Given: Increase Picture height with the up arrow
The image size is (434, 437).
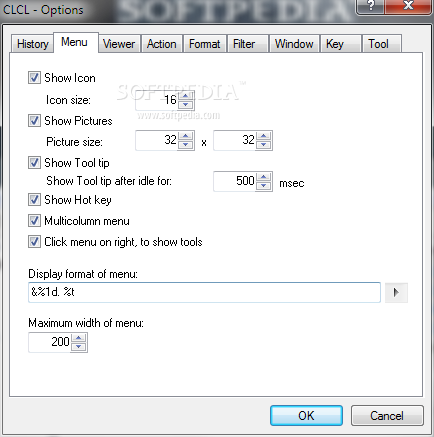Looking at the screenshot, I should [264, 136].
